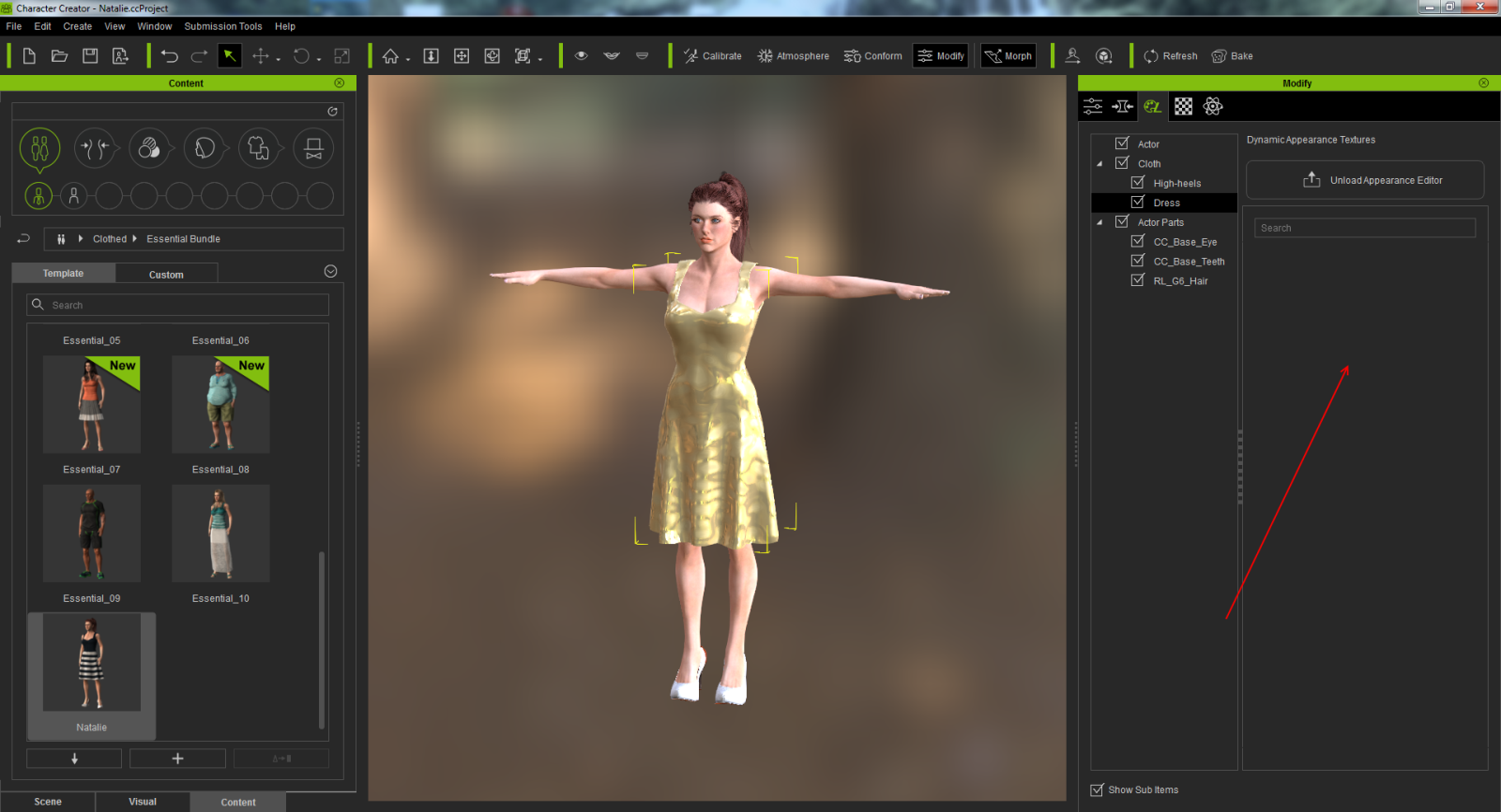Open the Skin category in Content

[x=149, y=148]
